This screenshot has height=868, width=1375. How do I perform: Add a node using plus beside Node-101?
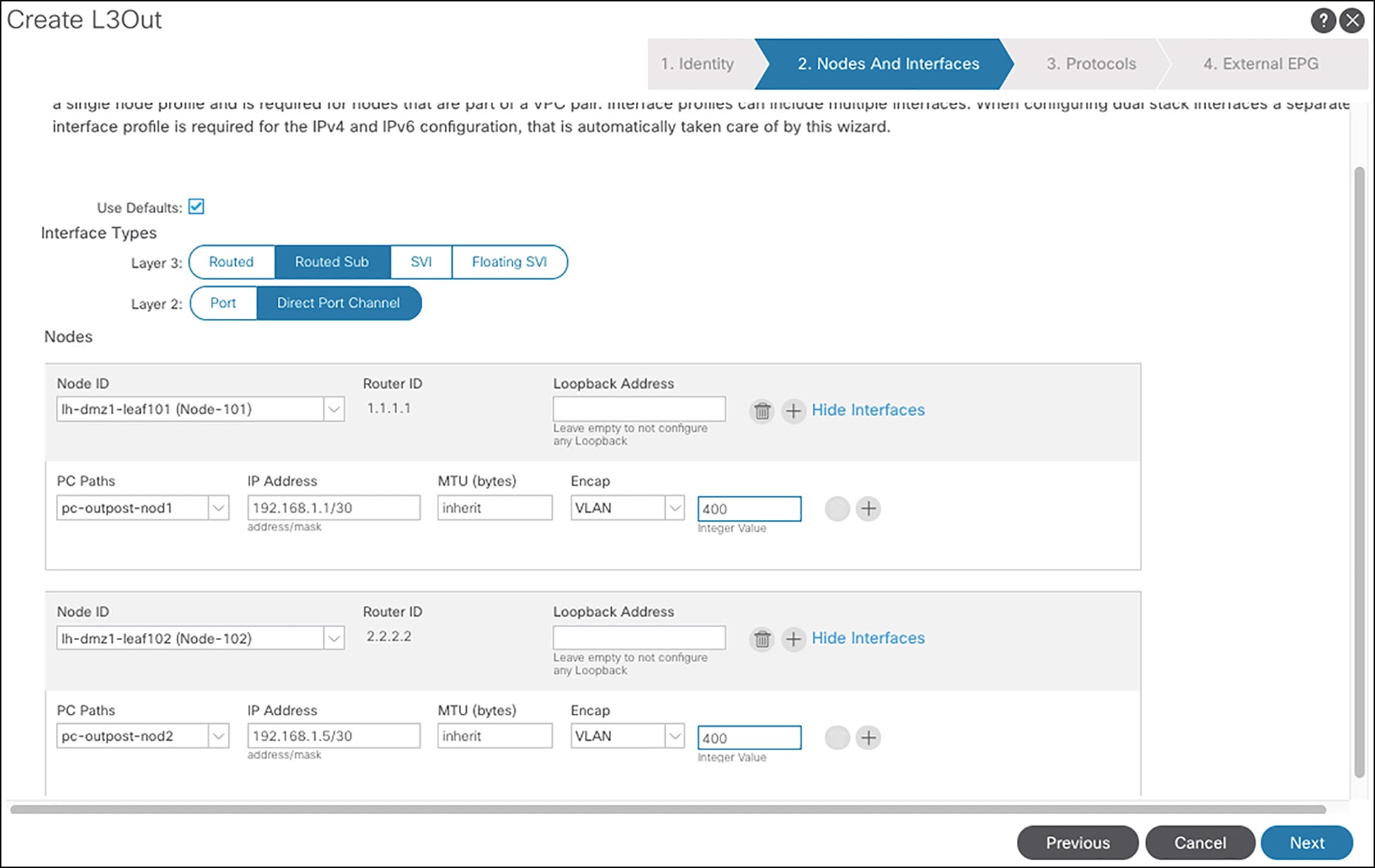(793, 411)
